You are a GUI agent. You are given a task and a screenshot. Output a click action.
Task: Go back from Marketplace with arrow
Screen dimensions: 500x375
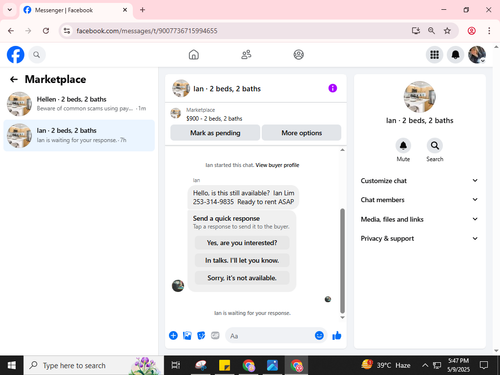[14, 79]
